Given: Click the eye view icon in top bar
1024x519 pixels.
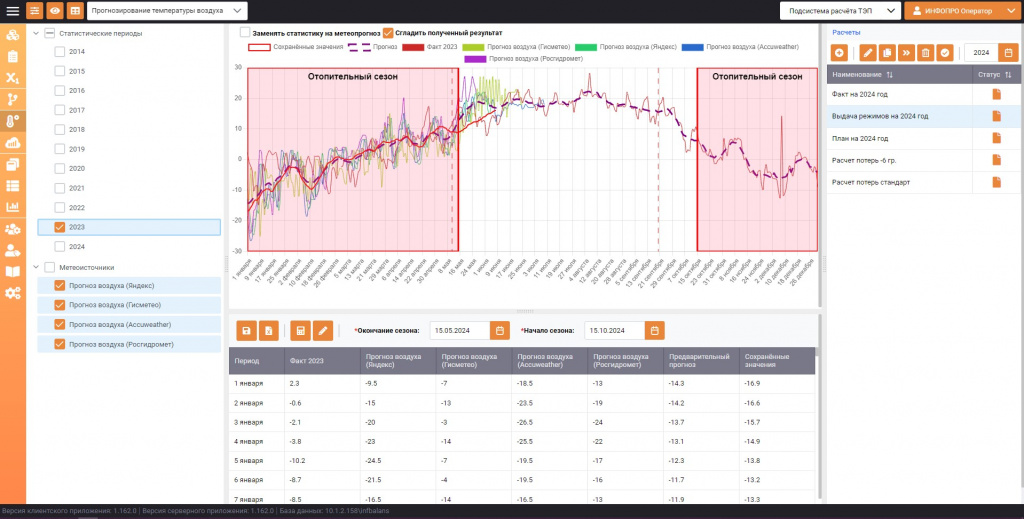Looking at the screenshot, I should (x=55, y=10).
